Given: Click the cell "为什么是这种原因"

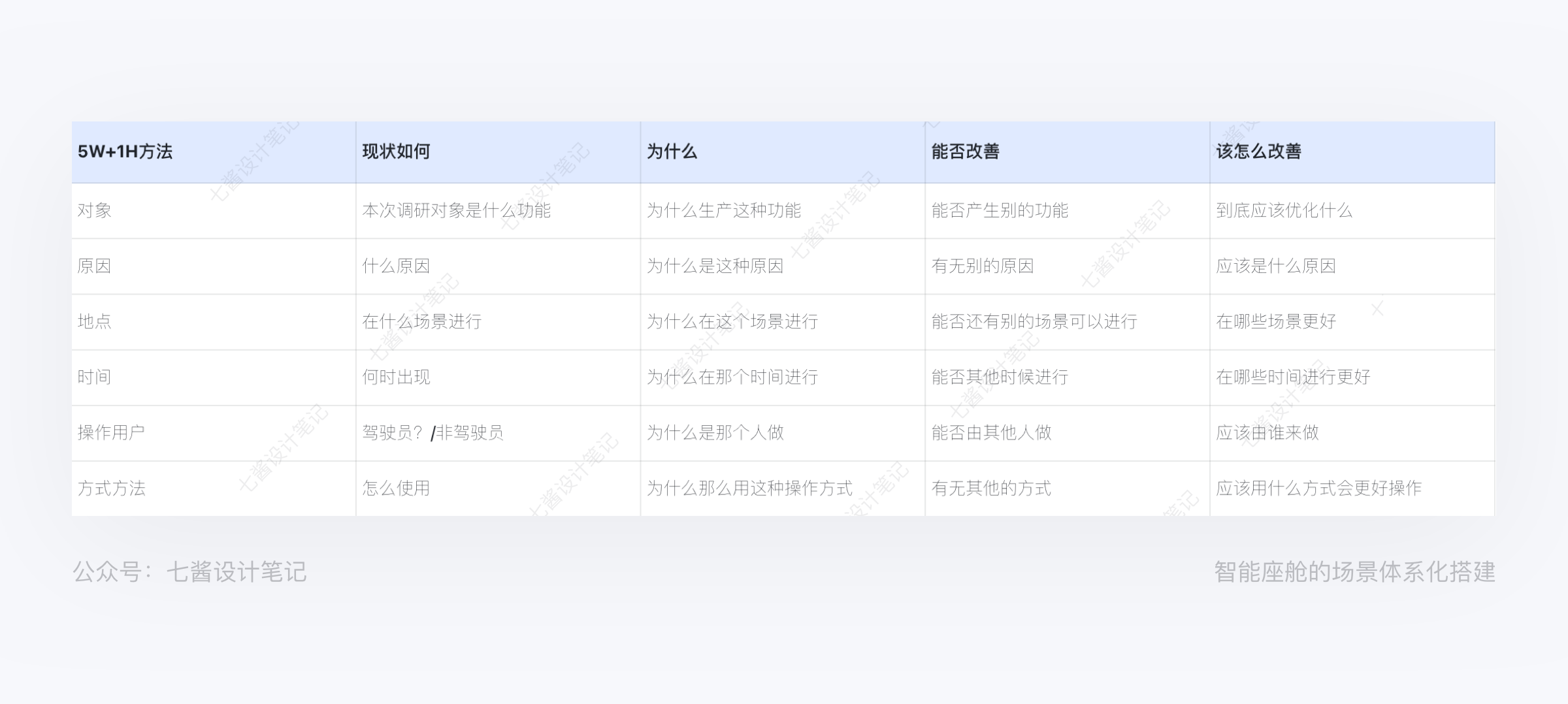Looking at the screenshot, I should pyautogui.click(x=783, y=266).
